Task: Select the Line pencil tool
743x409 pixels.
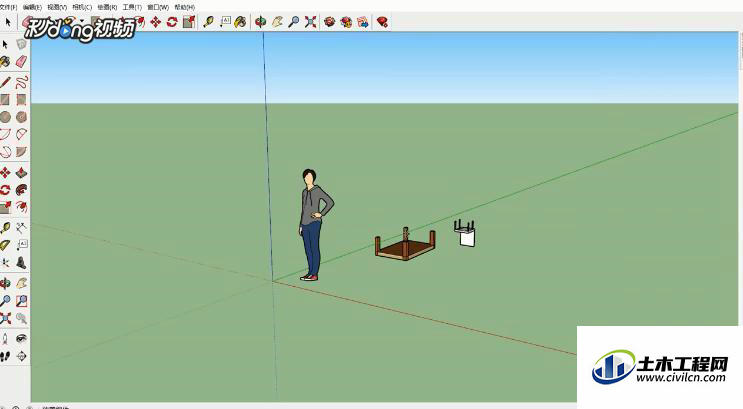Action: (x=5, y=82)
